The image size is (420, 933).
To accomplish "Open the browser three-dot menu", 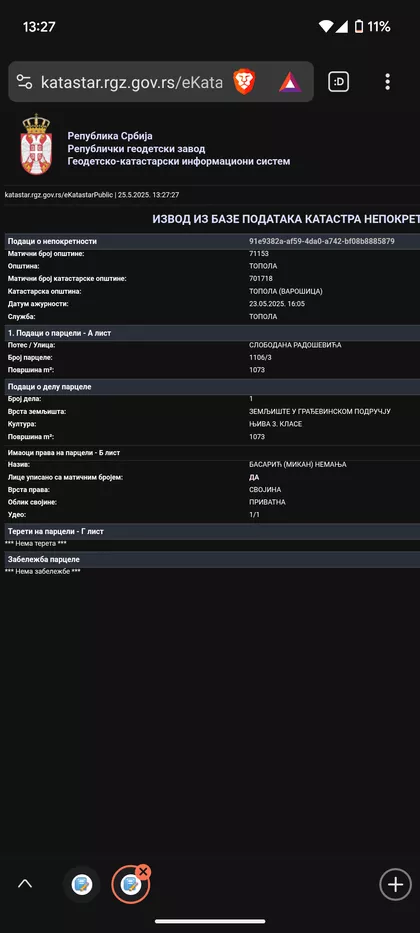I will pyautogui.click(x=387, y=82).
